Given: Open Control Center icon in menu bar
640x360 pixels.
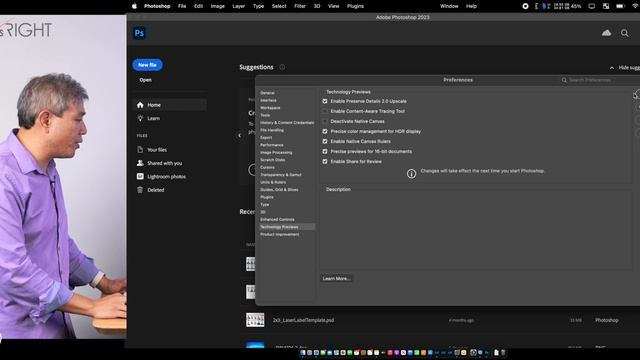Looking at the screenshot, I should (x=606, y=6).
